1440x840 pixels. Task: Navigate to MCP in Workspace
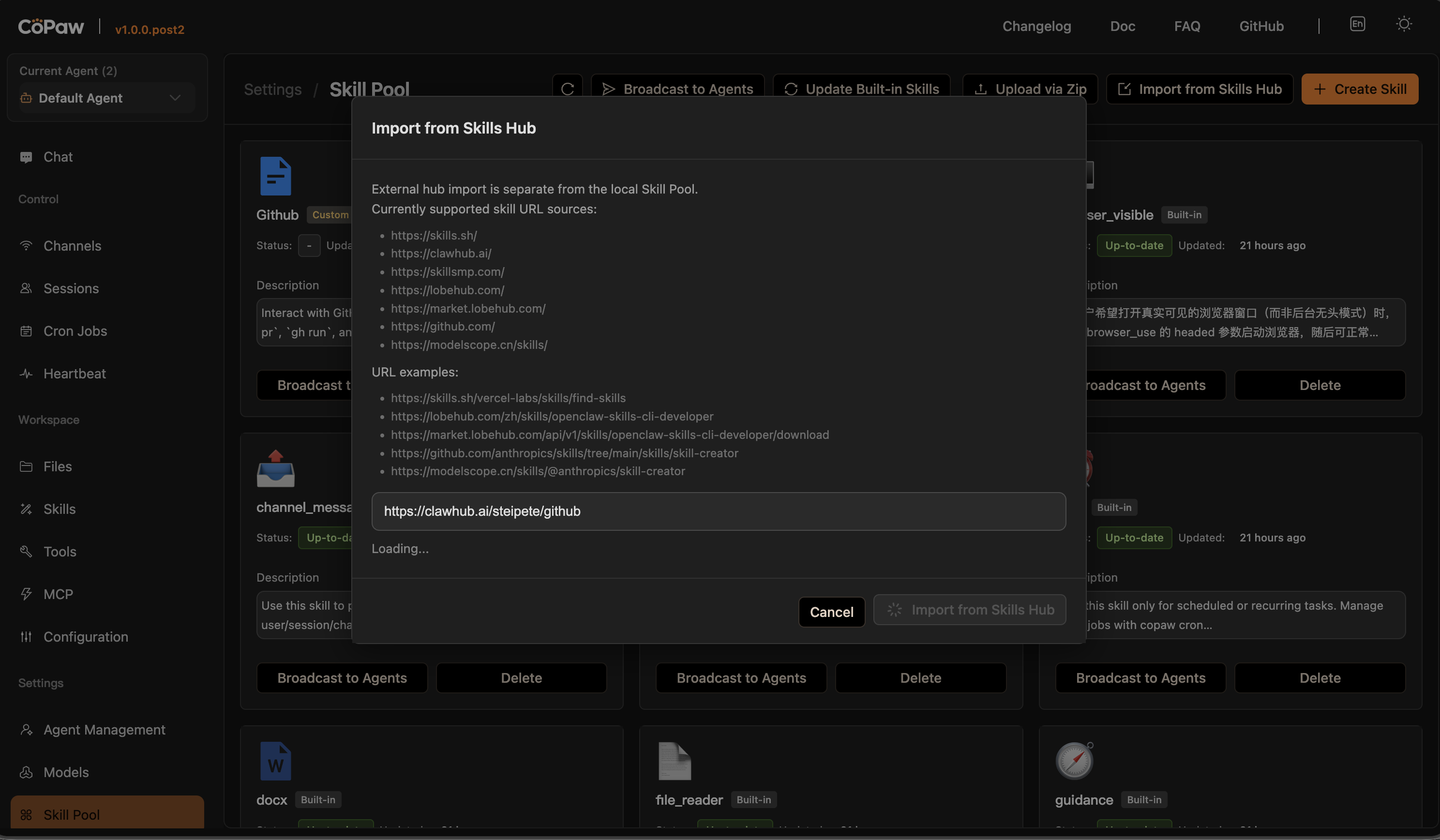(x=58, y=594)
